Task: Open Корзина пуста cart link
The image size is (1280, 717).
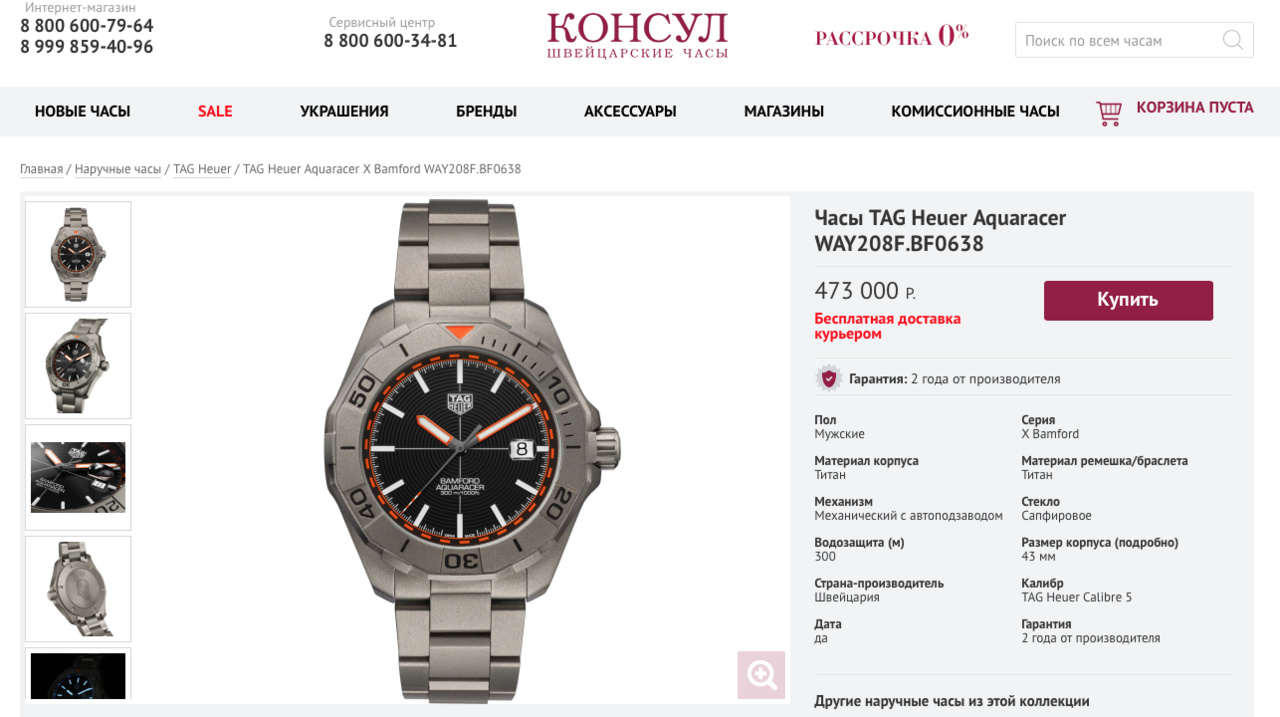Action: (x=1195, y=107)
